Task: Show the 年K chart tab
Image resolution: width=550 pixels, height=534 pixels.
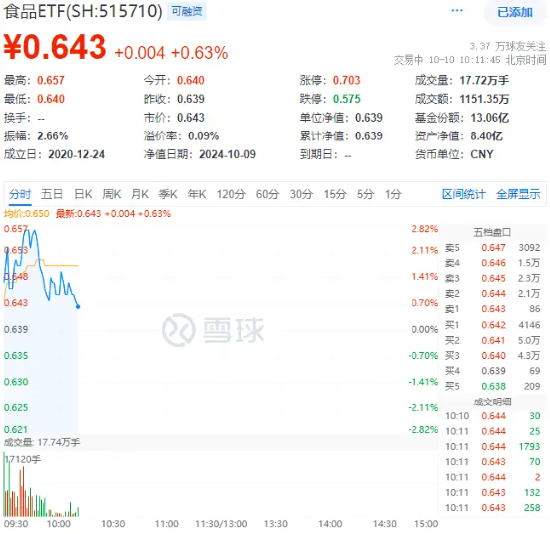Action: click(197, 194)
